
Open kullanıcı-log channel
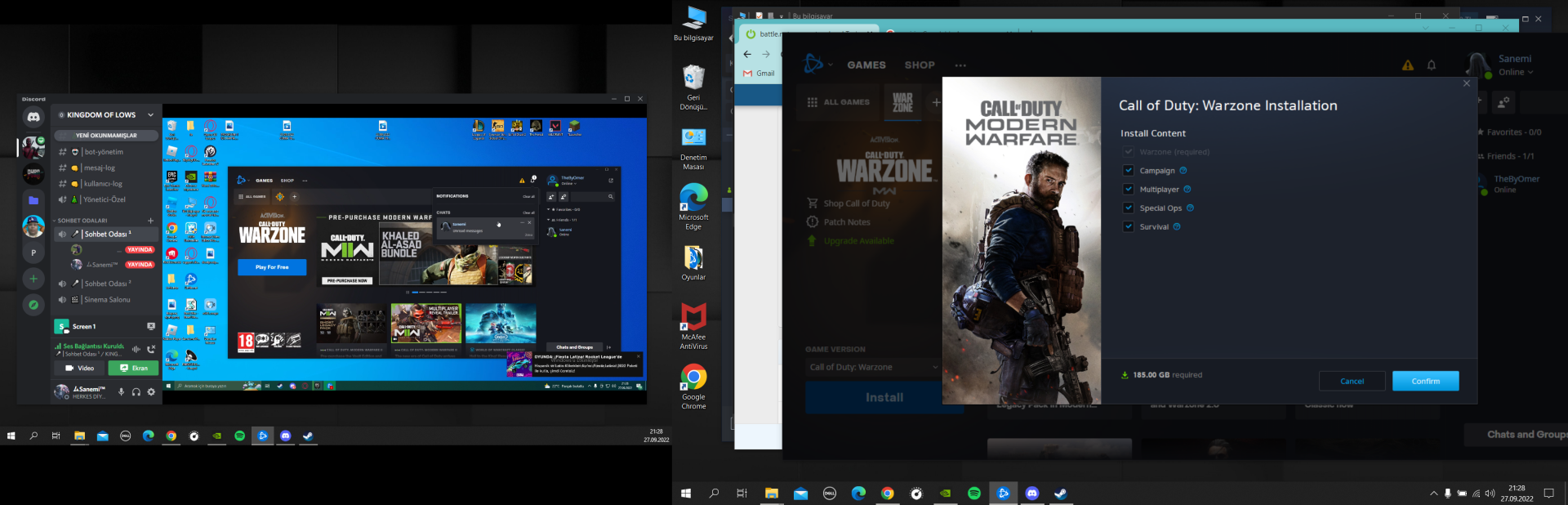(106, 184)
